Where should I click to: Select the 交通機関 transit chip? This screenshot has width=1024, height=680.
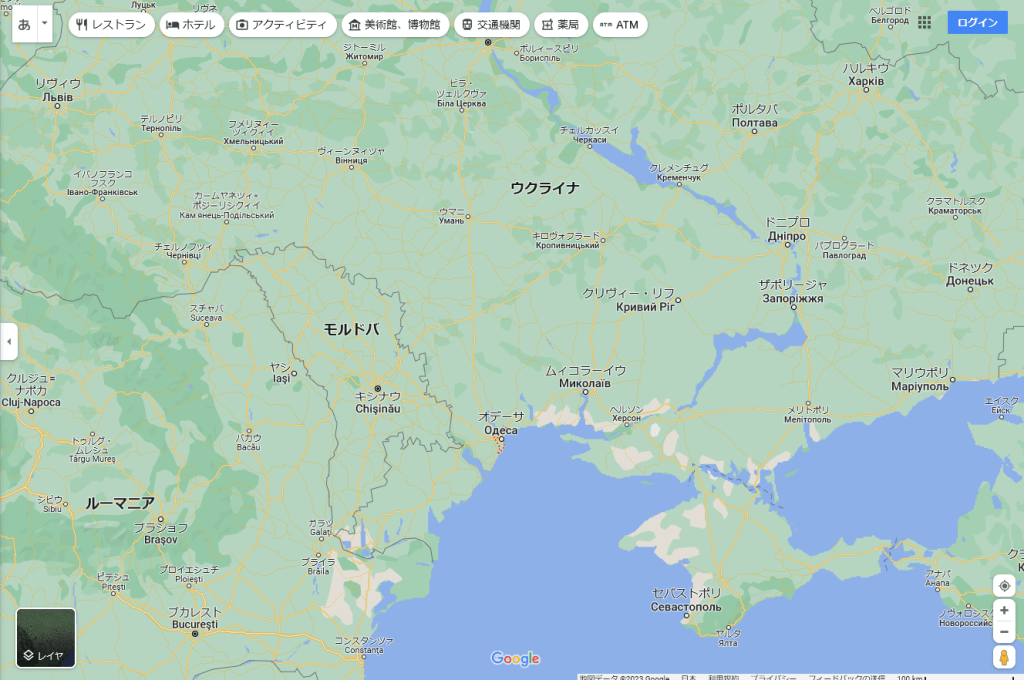491,25
